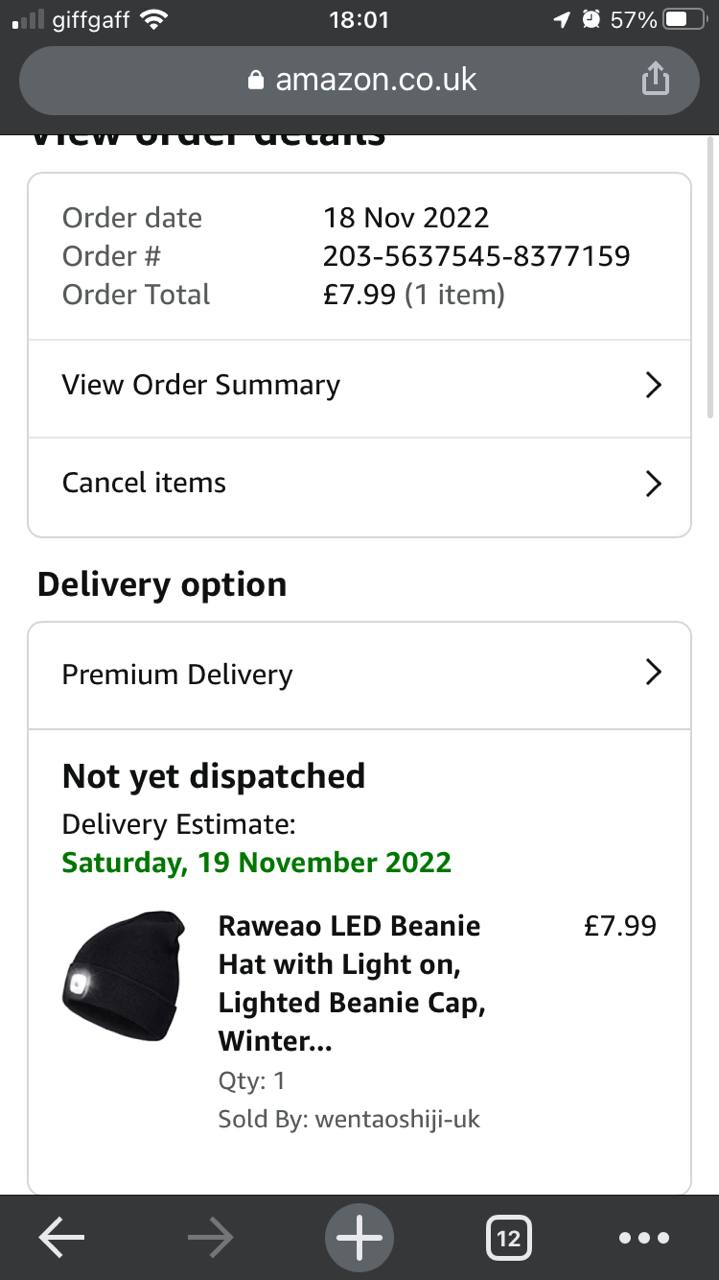Expand Premium Delivery chevron
Image resolution: width=719 pixels, height=1280 pixels.
click(653, 672)
